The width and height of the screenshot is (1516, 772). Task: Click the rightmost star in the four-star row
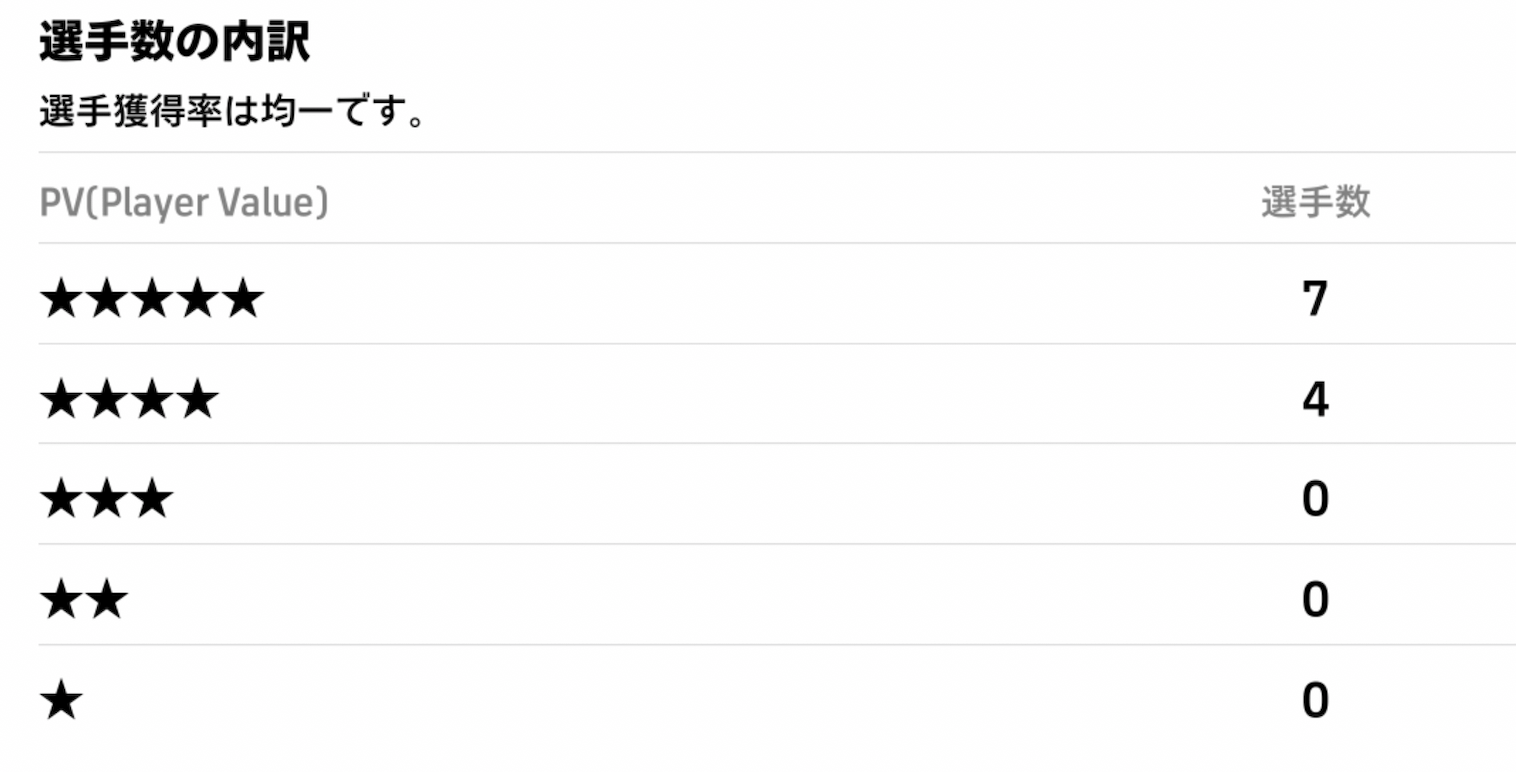click(x=197, y=400)
